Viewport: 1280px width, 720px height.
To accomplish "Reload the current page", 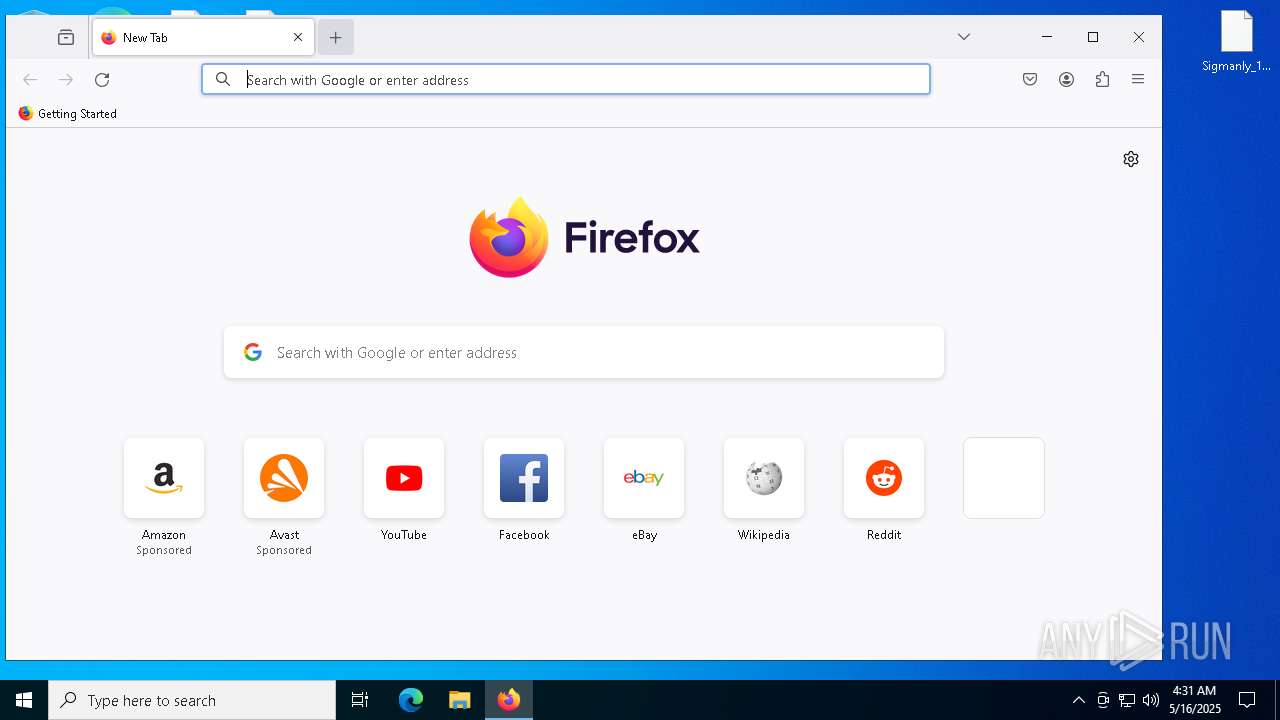I will (102, 79).
